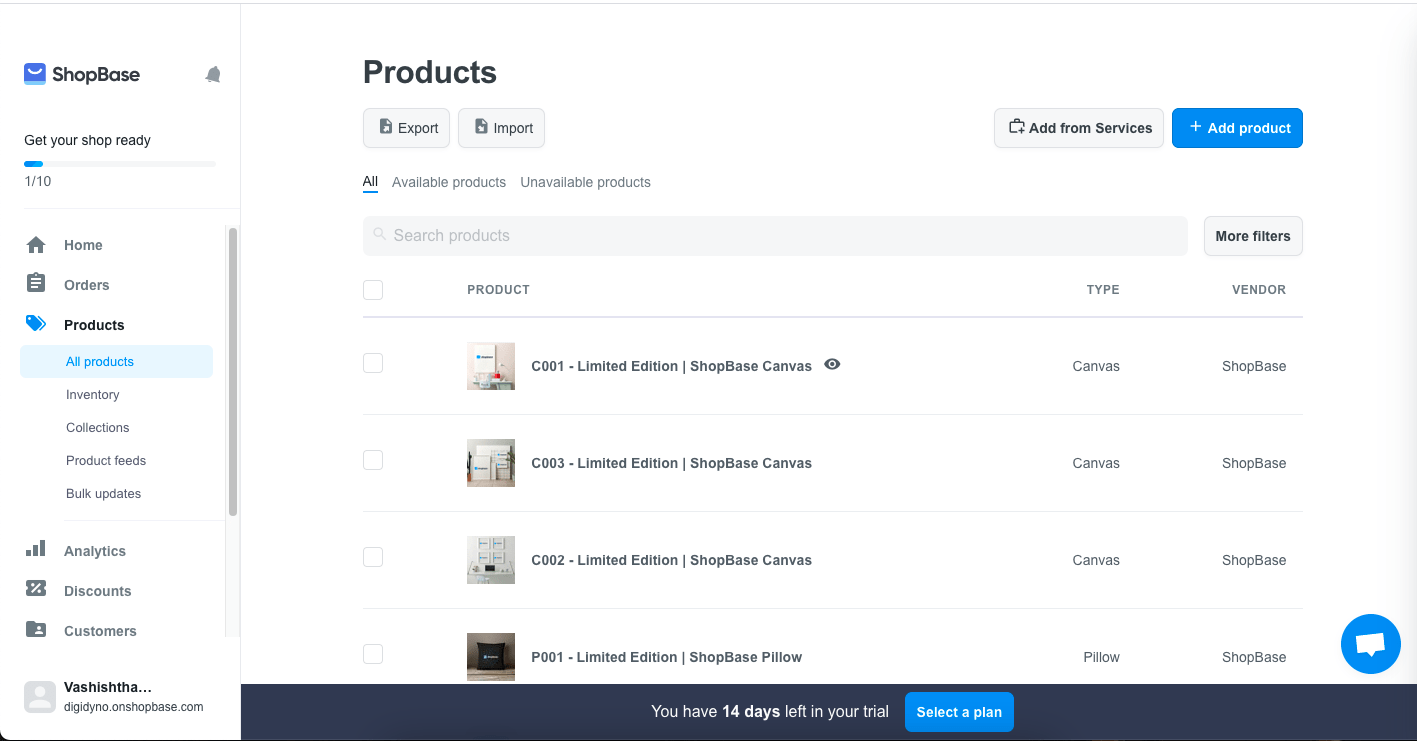Open Product feeds submenu item
Screen dimensions: 1417x741
pos(106,460)
